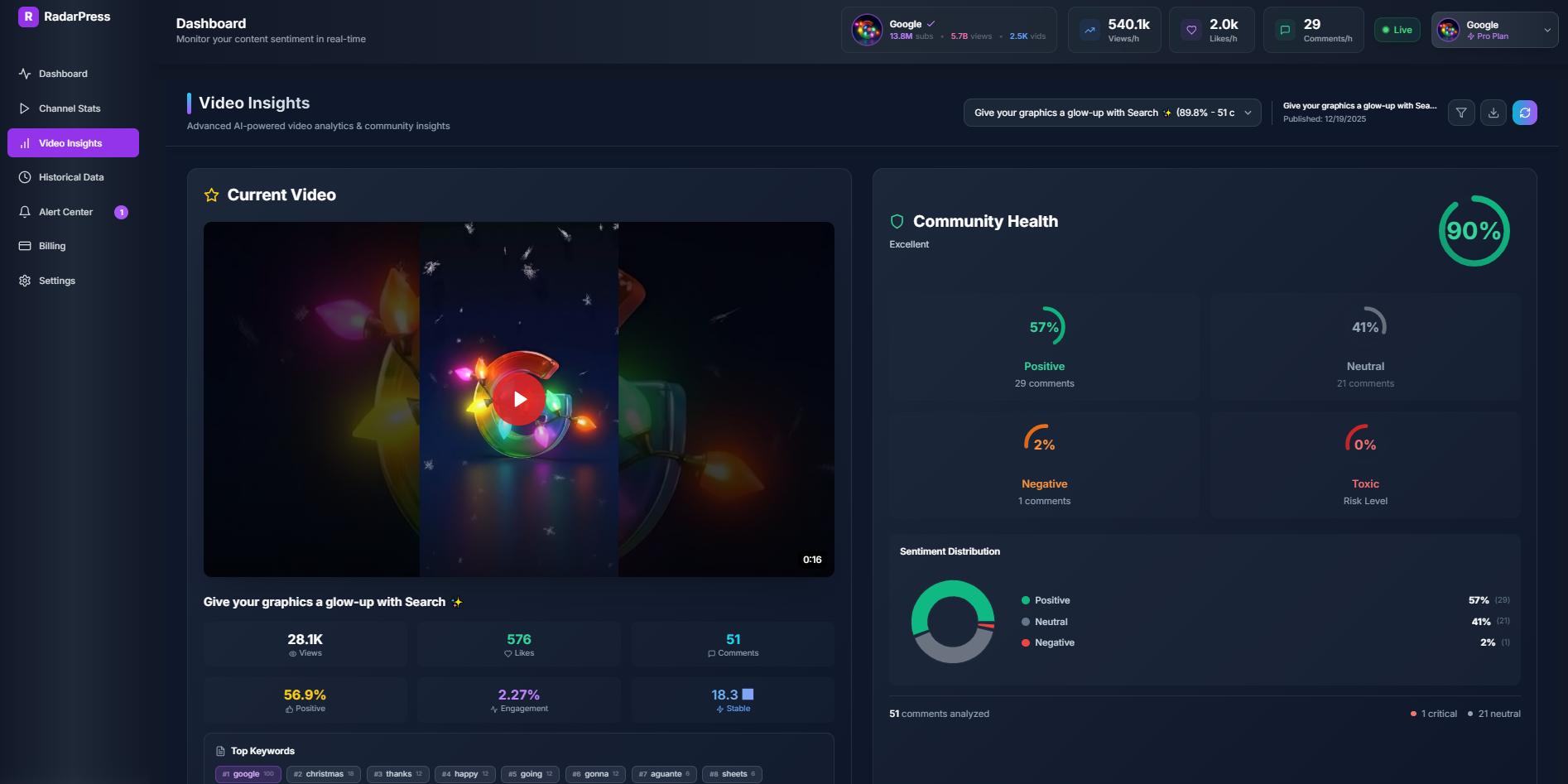Image resolution: width=1568 pixels, height=784 pixels.
Task: Select Dashboard in the left navigation
Action: coord(62,73)
